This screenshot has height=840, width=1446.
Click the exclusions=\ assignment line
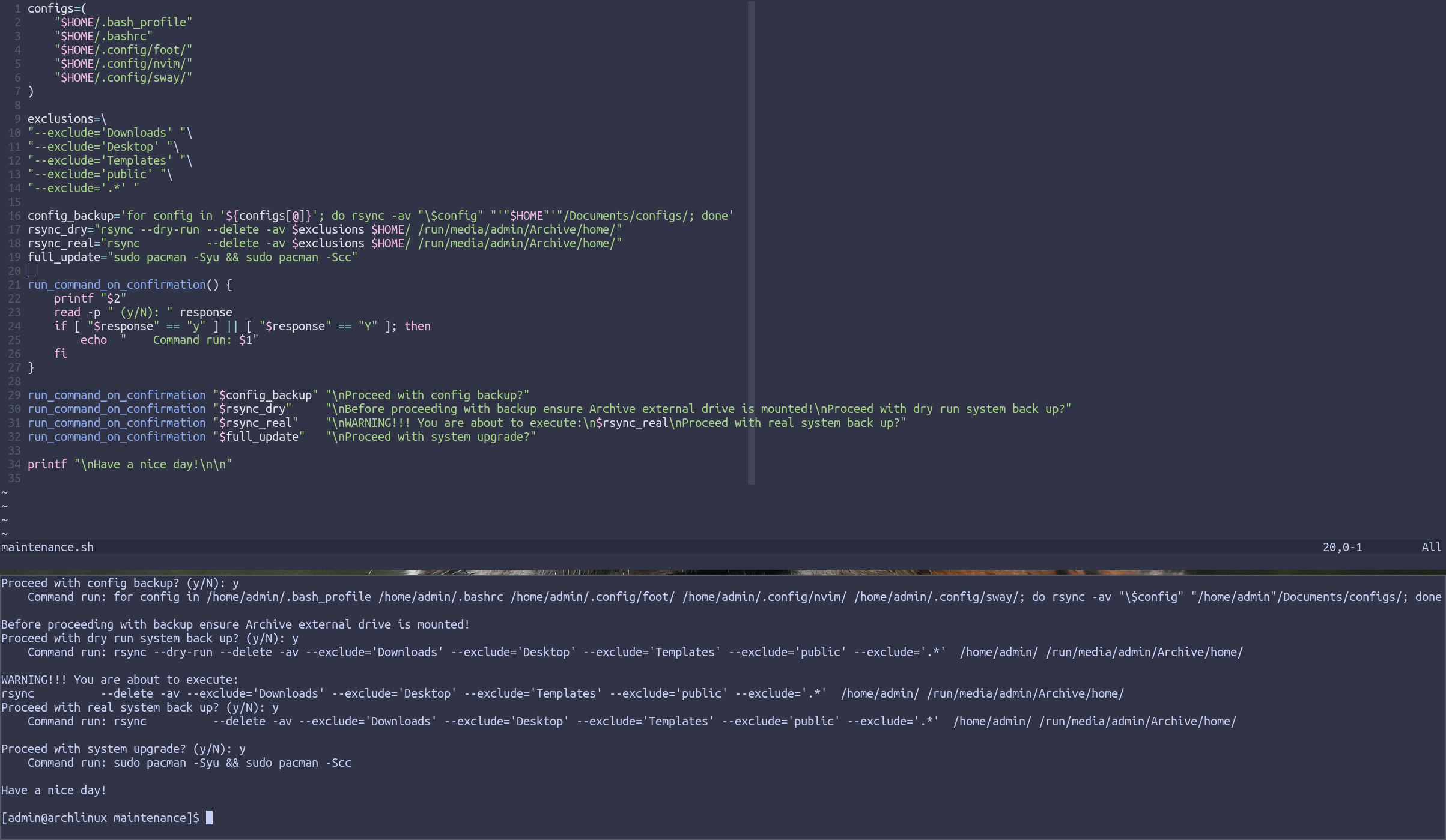[x=67, y=119]
